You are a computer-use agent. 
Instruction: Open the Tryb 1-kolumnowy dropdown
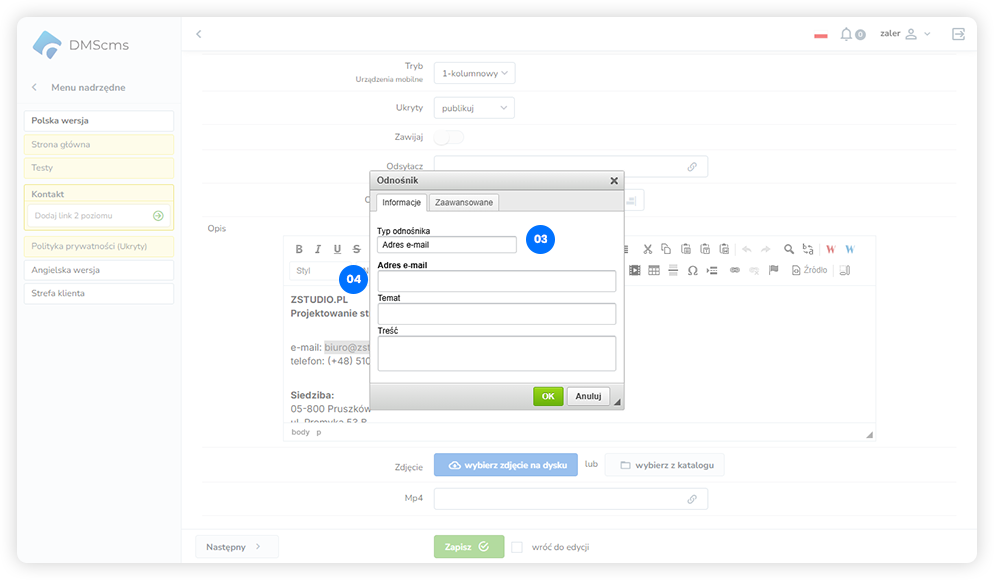[x=474, y=74]
